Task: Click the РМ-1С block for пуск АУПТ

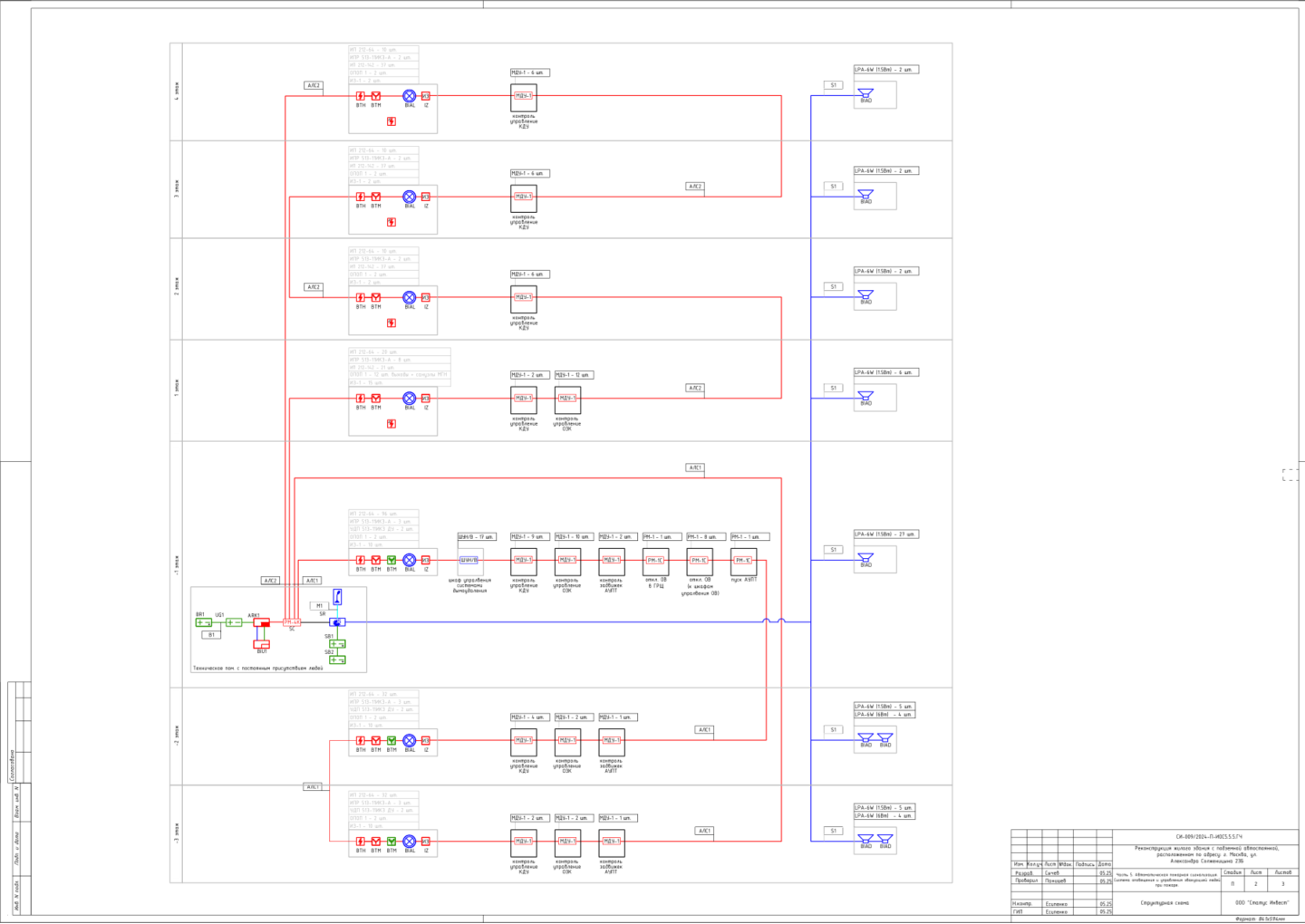Action: (743, 560)
